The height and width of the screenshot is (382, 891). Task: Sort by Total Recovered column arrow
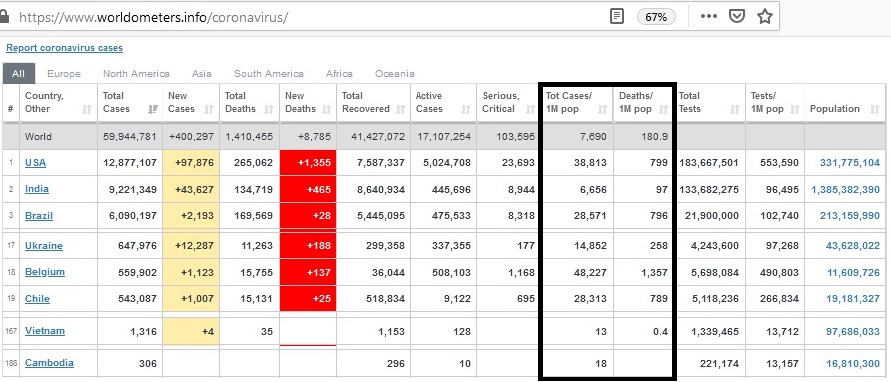click(x=401, y=110)
